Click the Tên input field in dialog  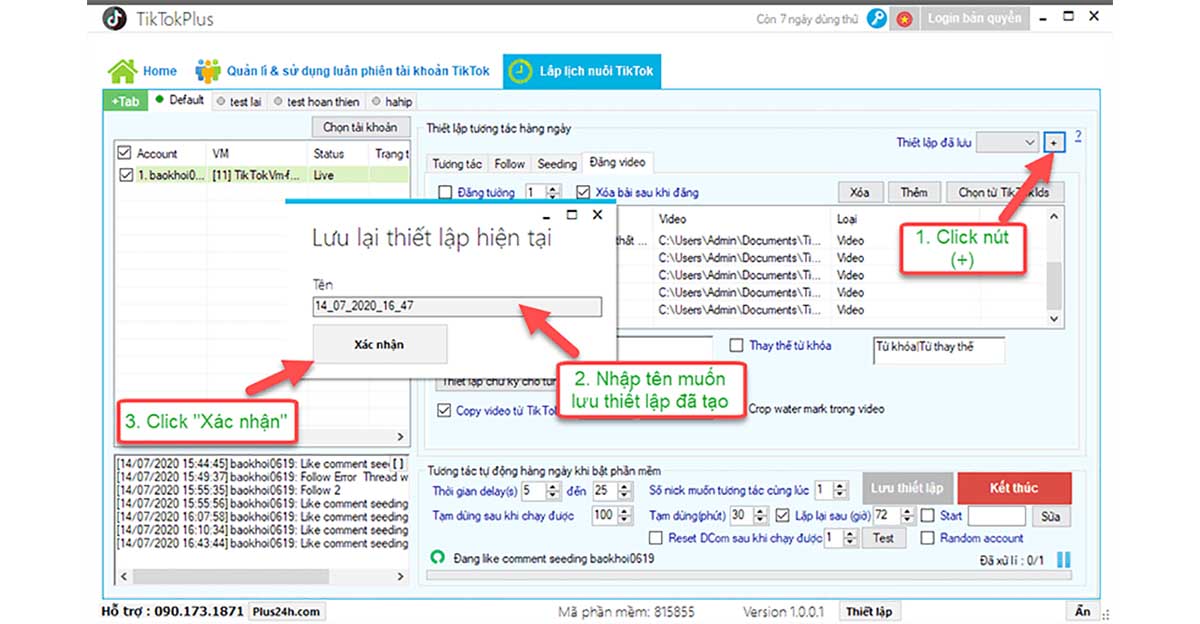coord(457,306)
